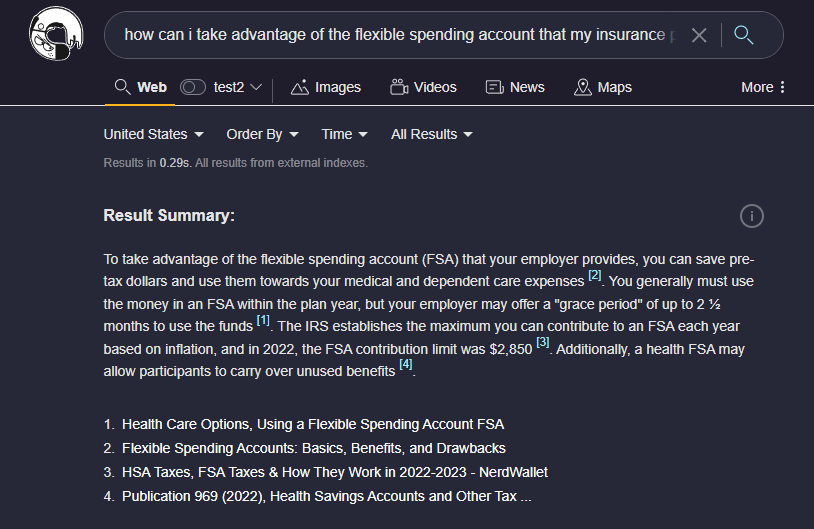Image resolution: width=814 pixels, height=529 pixels.
Task: Open the Time filter dropdown
Action: point(344,134)
